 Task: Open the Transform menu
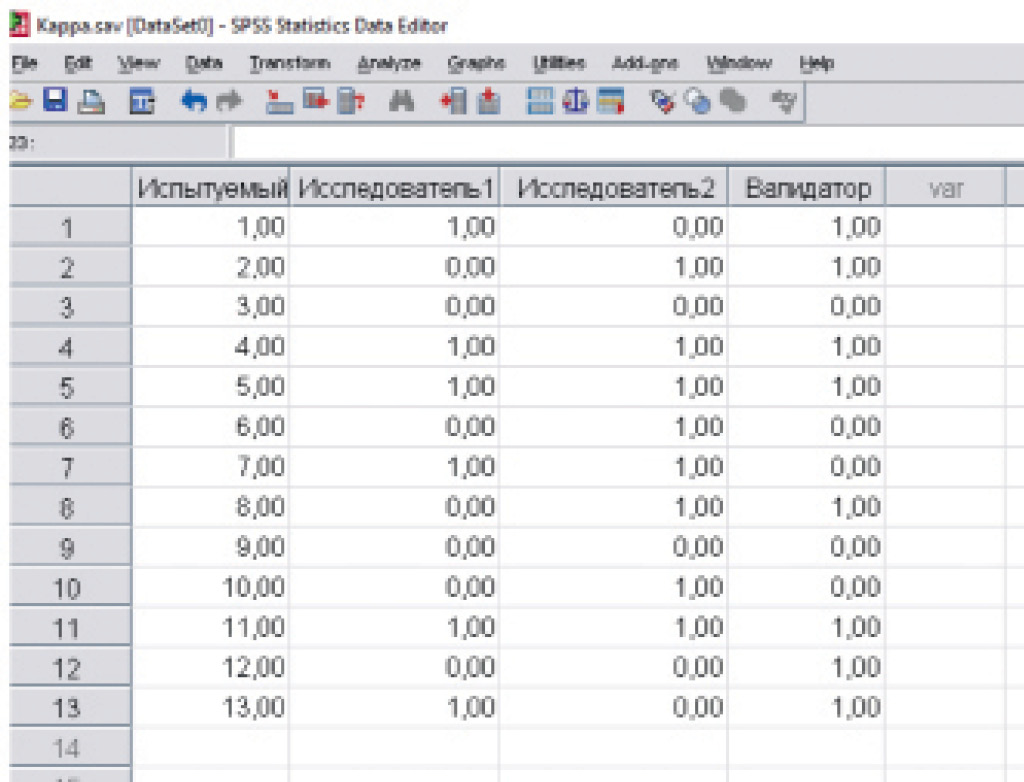289,63
